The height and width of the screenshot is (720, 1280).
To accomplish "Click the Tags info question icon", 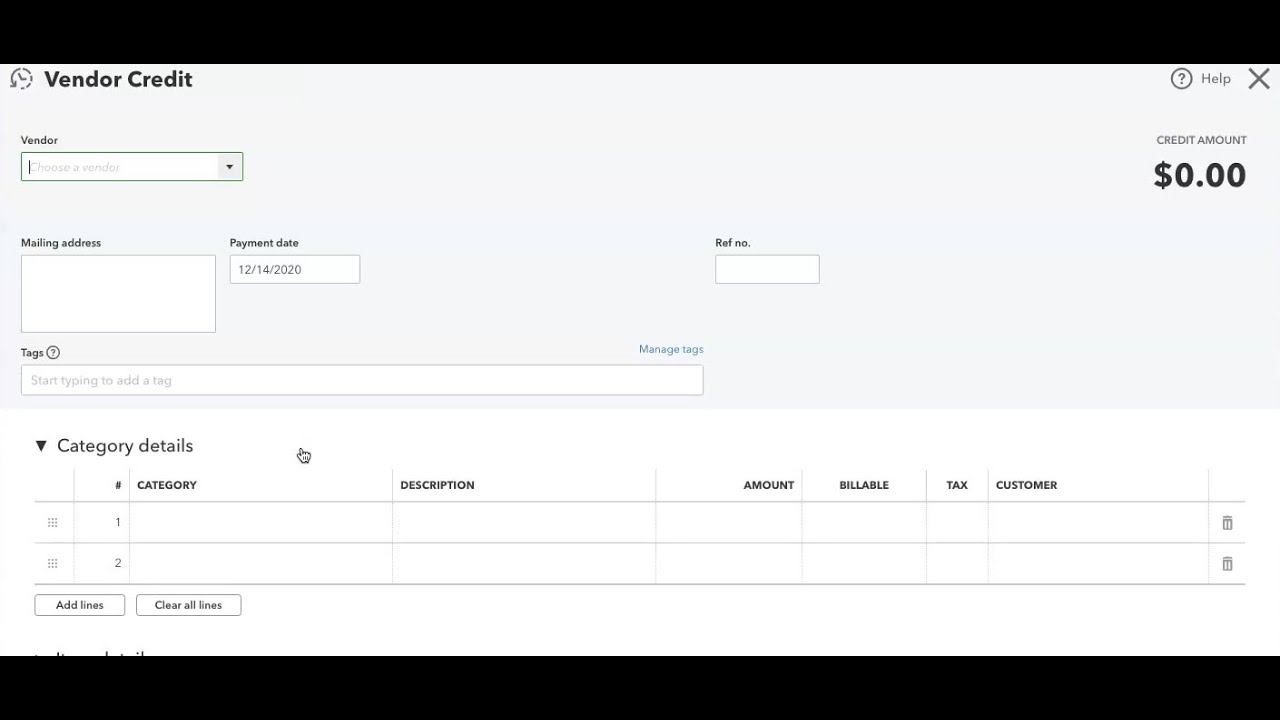I will tap(53, 352).
